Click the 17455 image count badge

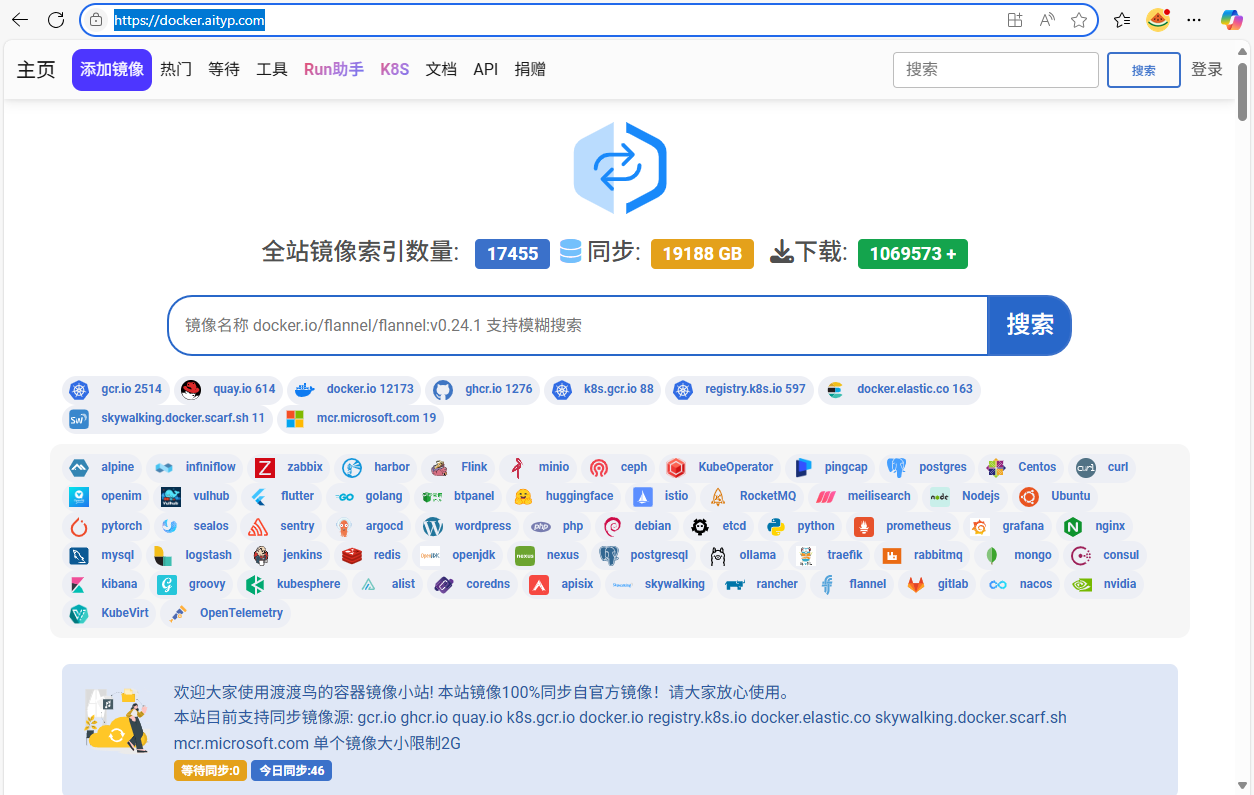(x=513, y=254)
